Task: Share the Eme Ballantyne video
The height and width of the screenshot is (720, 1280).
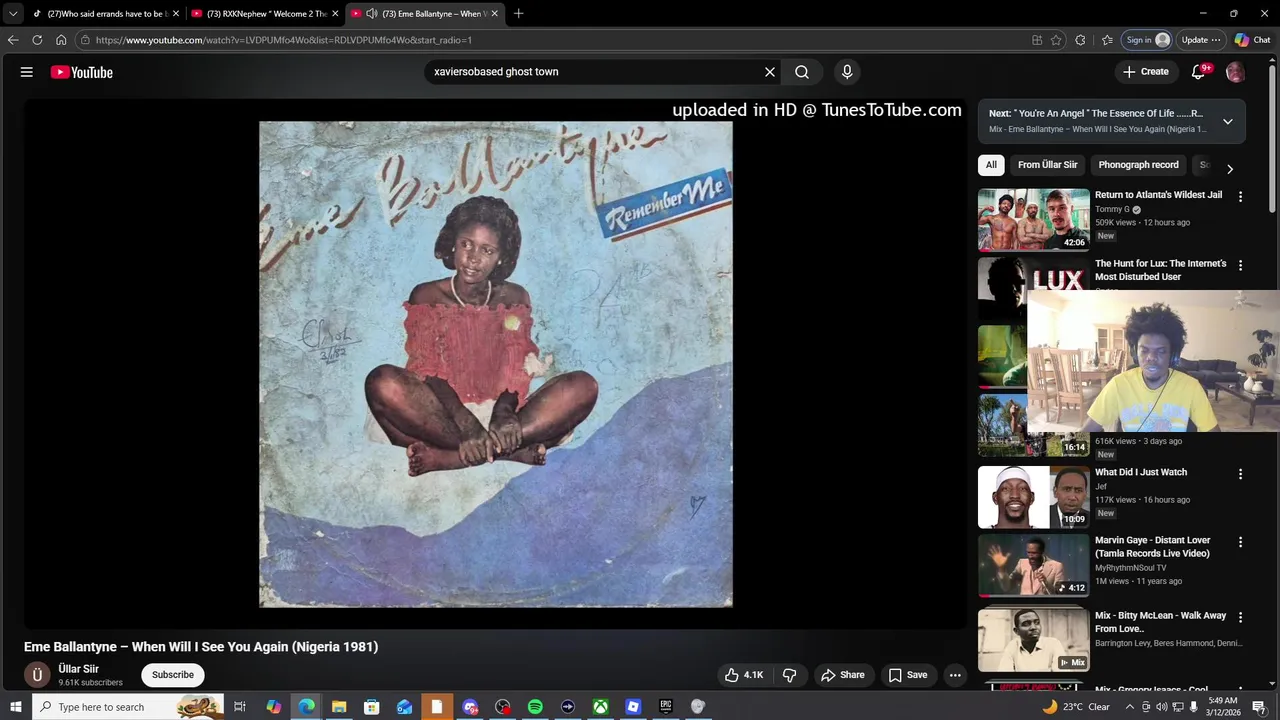Action: (843, 675)
